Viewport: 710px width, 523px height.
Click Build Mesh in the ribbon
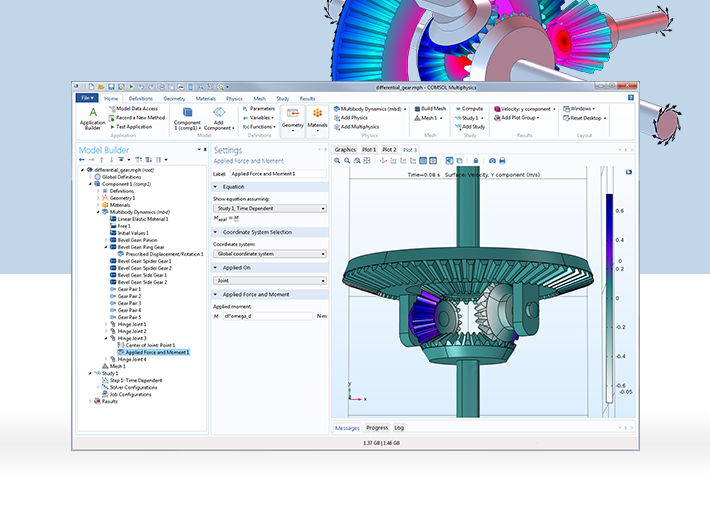click(430, 109)
